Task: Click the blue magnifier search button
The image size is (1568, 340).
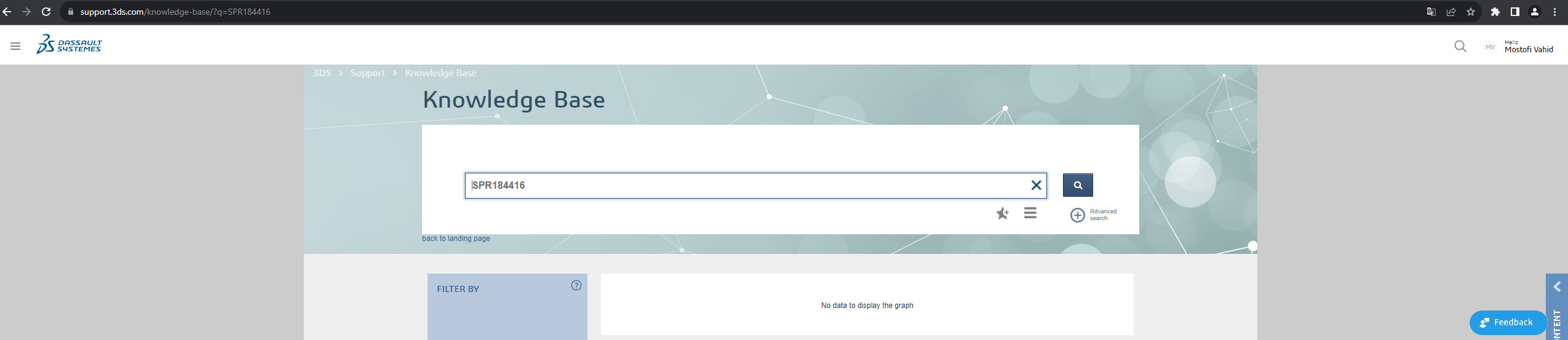Action: [1077, 185]
